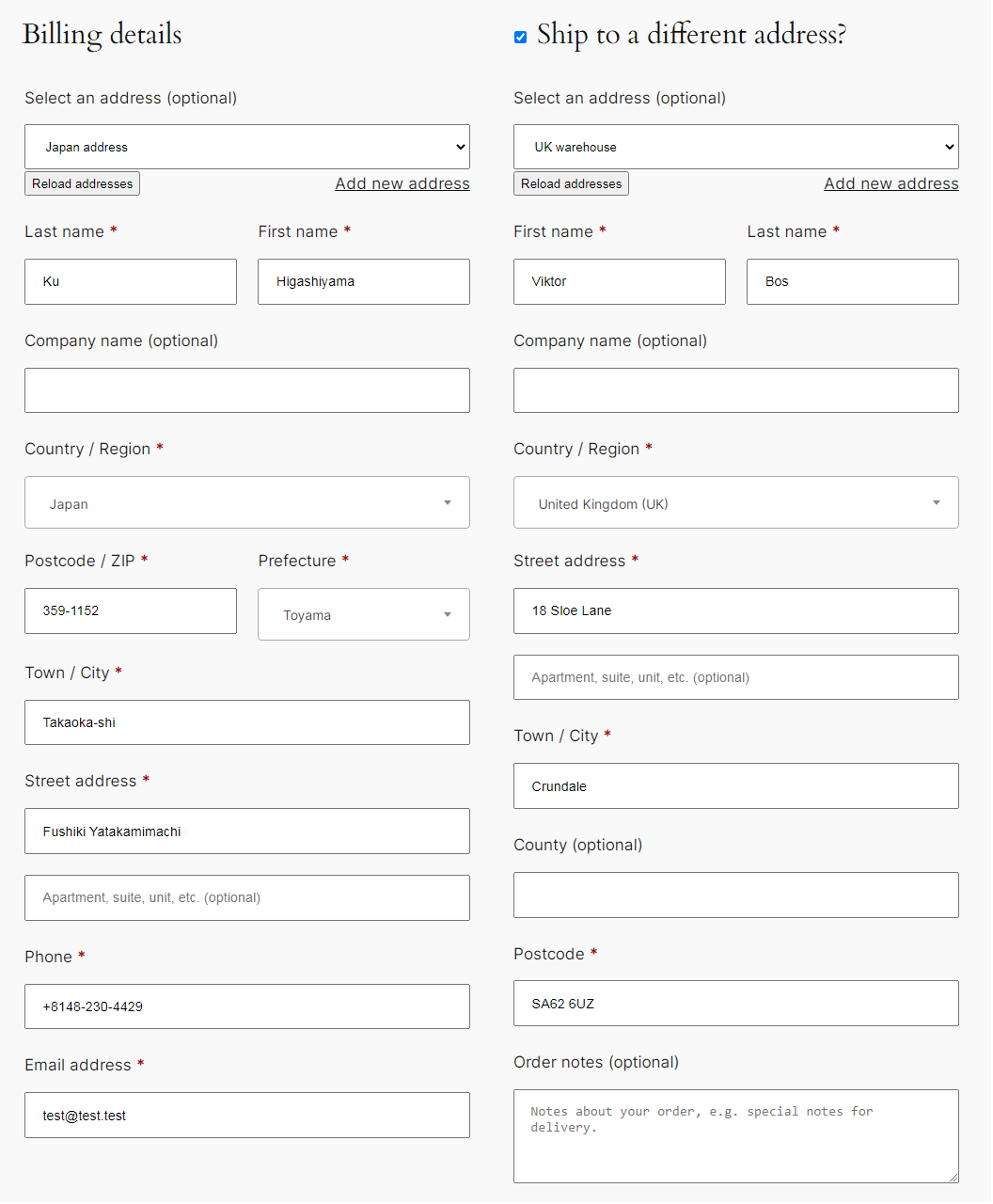
Task: Open the billing Country / Region selector
Action: tap(246, 502)
